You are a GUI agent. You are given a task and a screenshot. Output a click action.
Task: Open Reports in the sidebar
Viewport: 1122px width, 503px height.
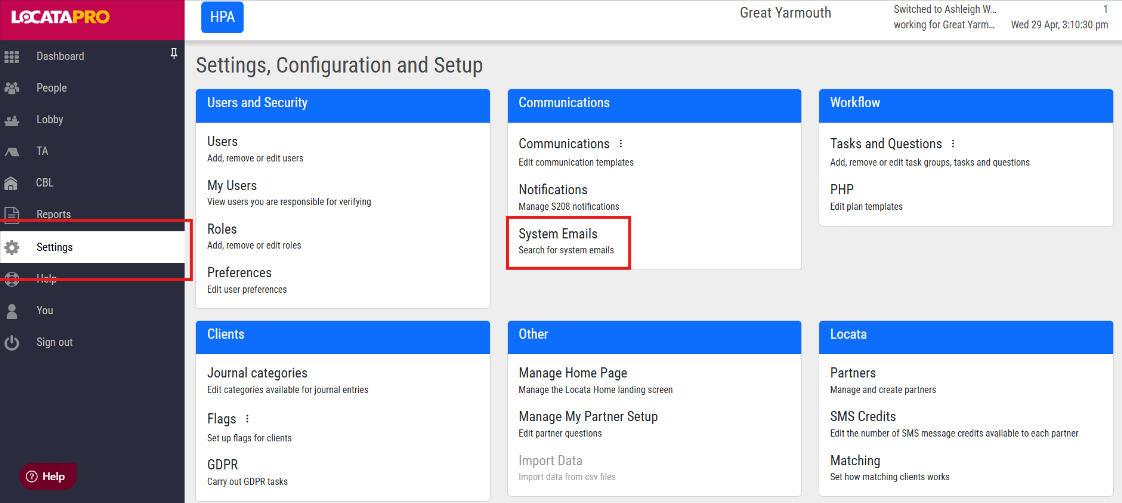point(54,215)
